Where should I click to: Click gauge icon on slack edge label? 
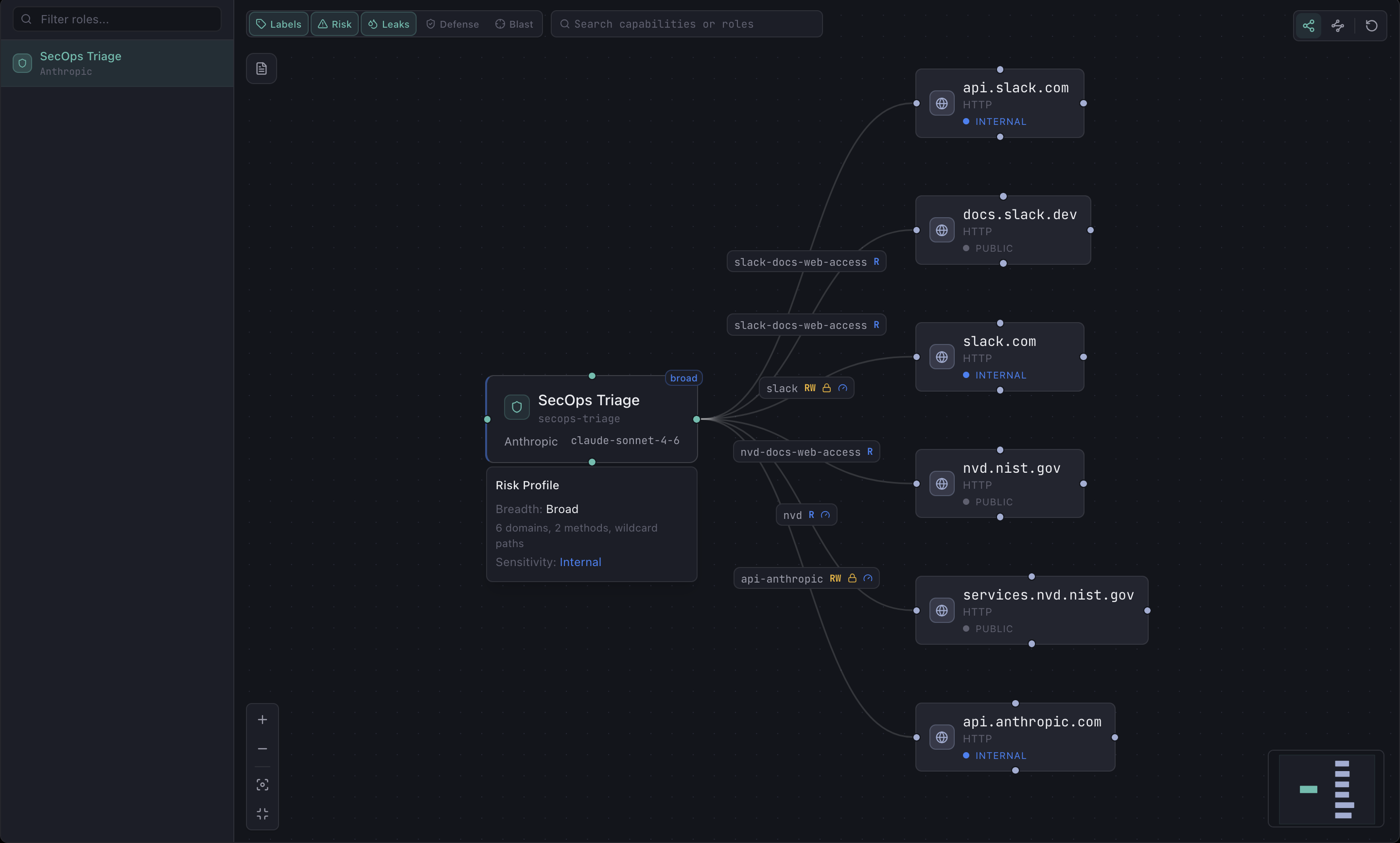842,388
